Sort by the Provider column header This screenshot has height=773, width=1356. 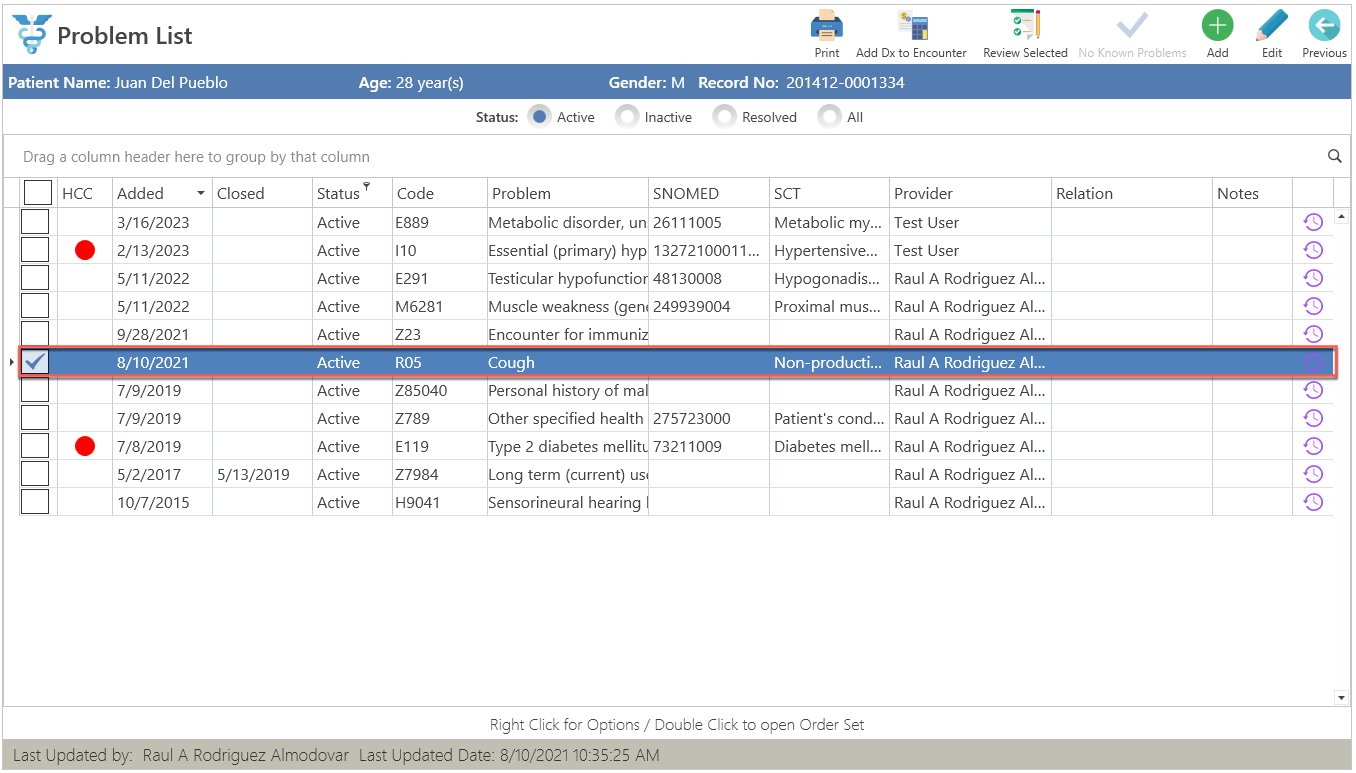(x=970, y=193)
